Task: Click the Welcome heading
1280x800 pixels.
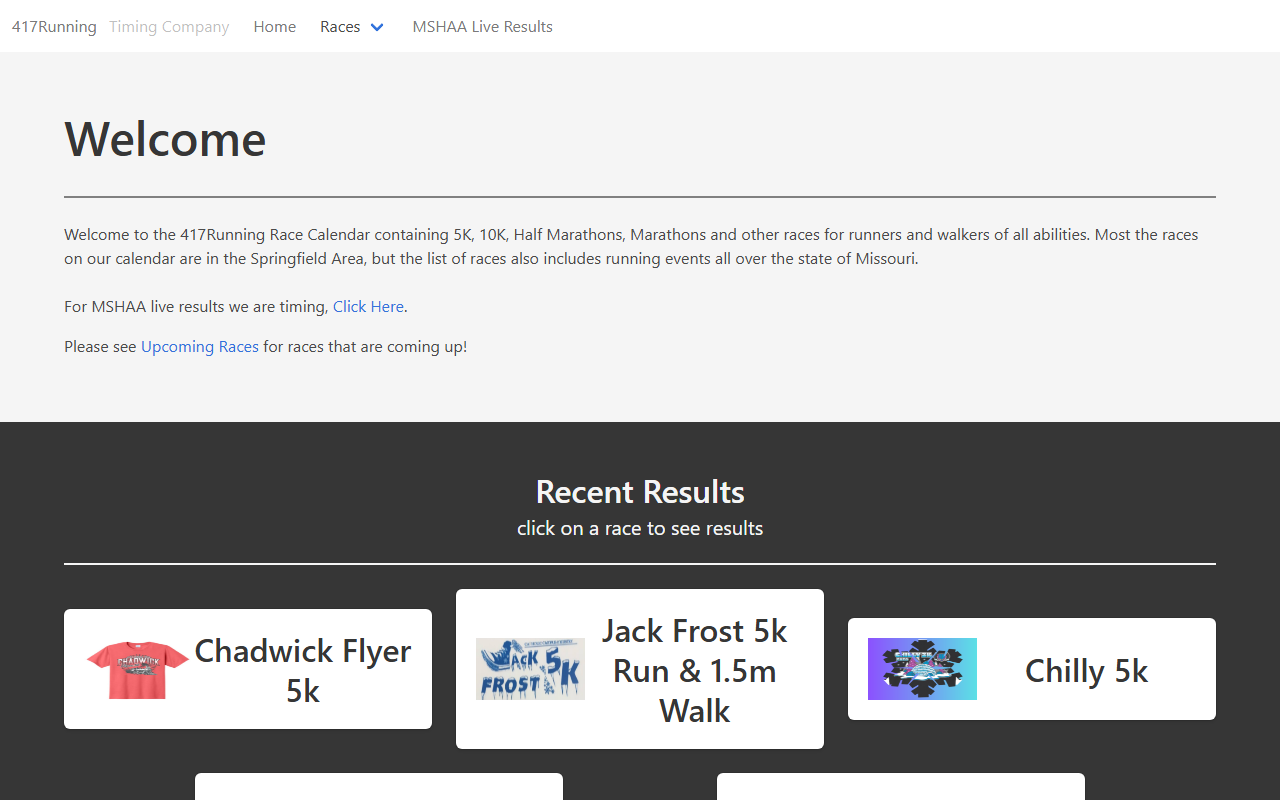Action: (165, 138)
